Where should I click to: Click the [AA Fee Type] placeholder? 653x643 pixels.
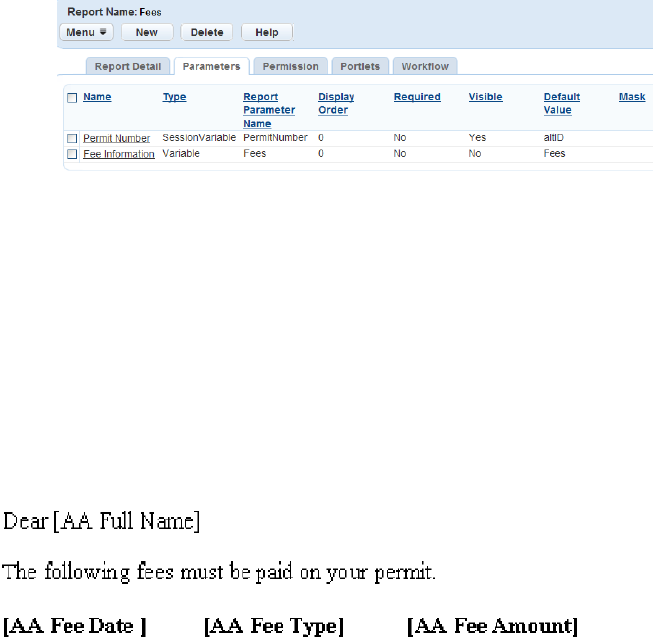click(274, 626)
